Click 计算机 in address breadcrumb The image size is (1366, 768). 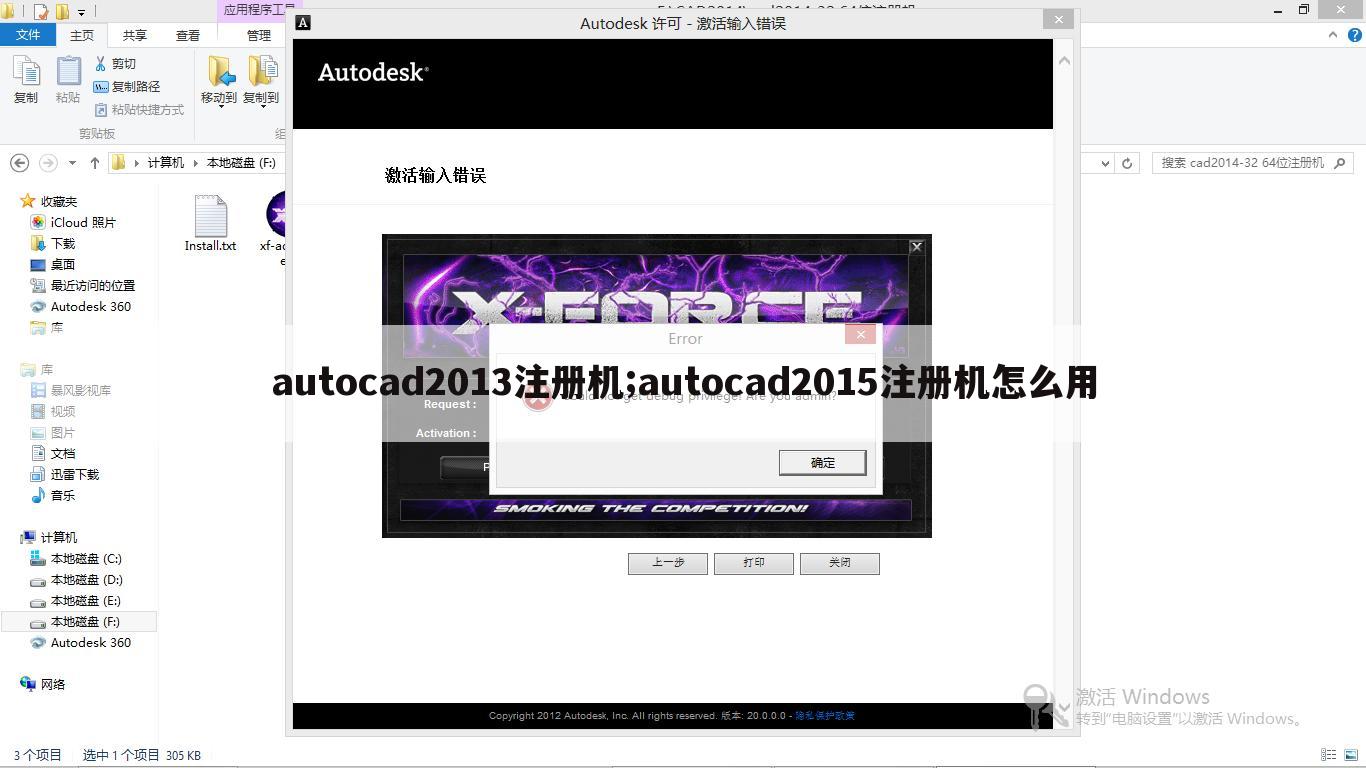(x=166, y=163)
